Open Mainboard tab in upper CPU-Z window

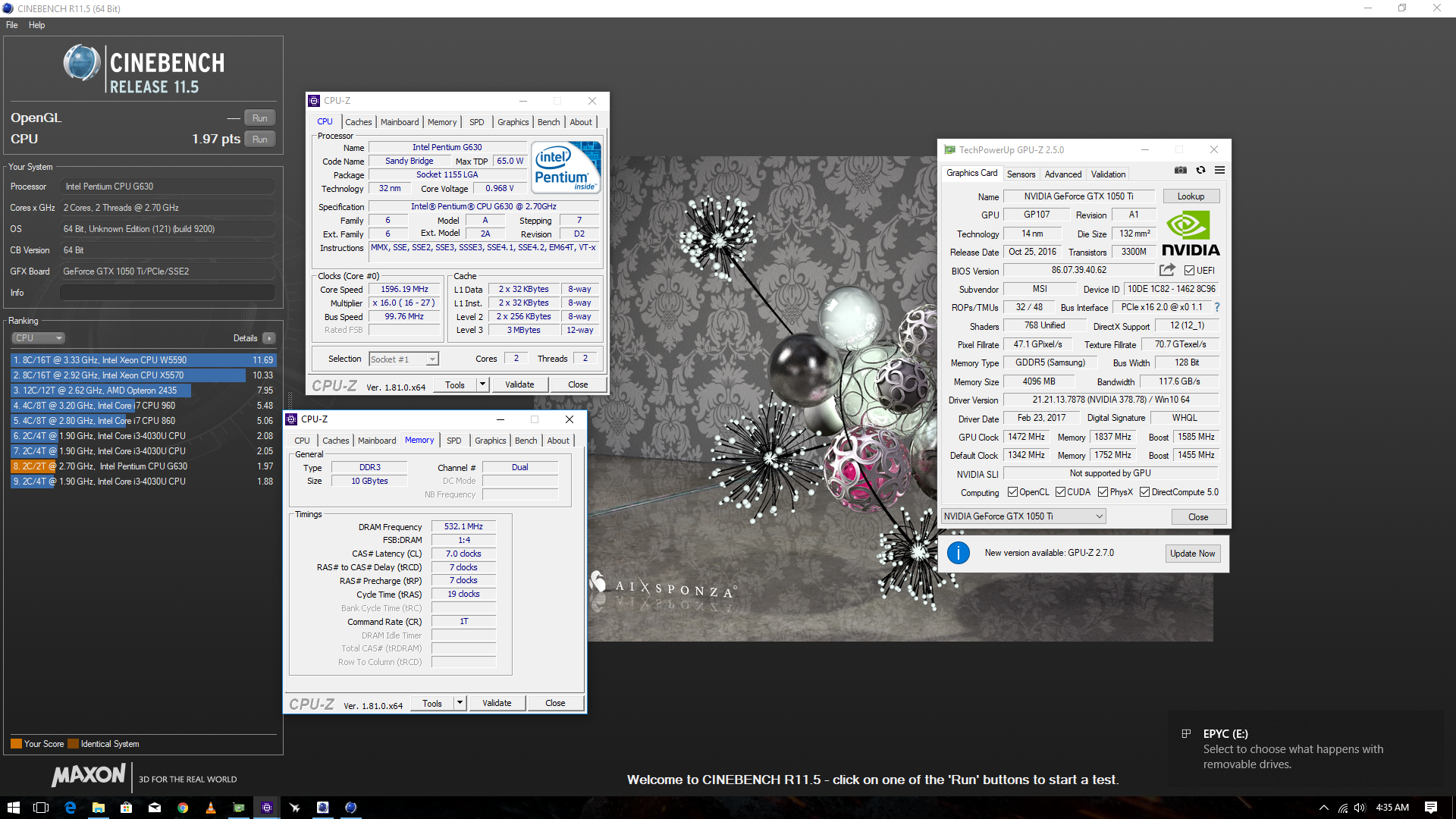tap(400, 122)
